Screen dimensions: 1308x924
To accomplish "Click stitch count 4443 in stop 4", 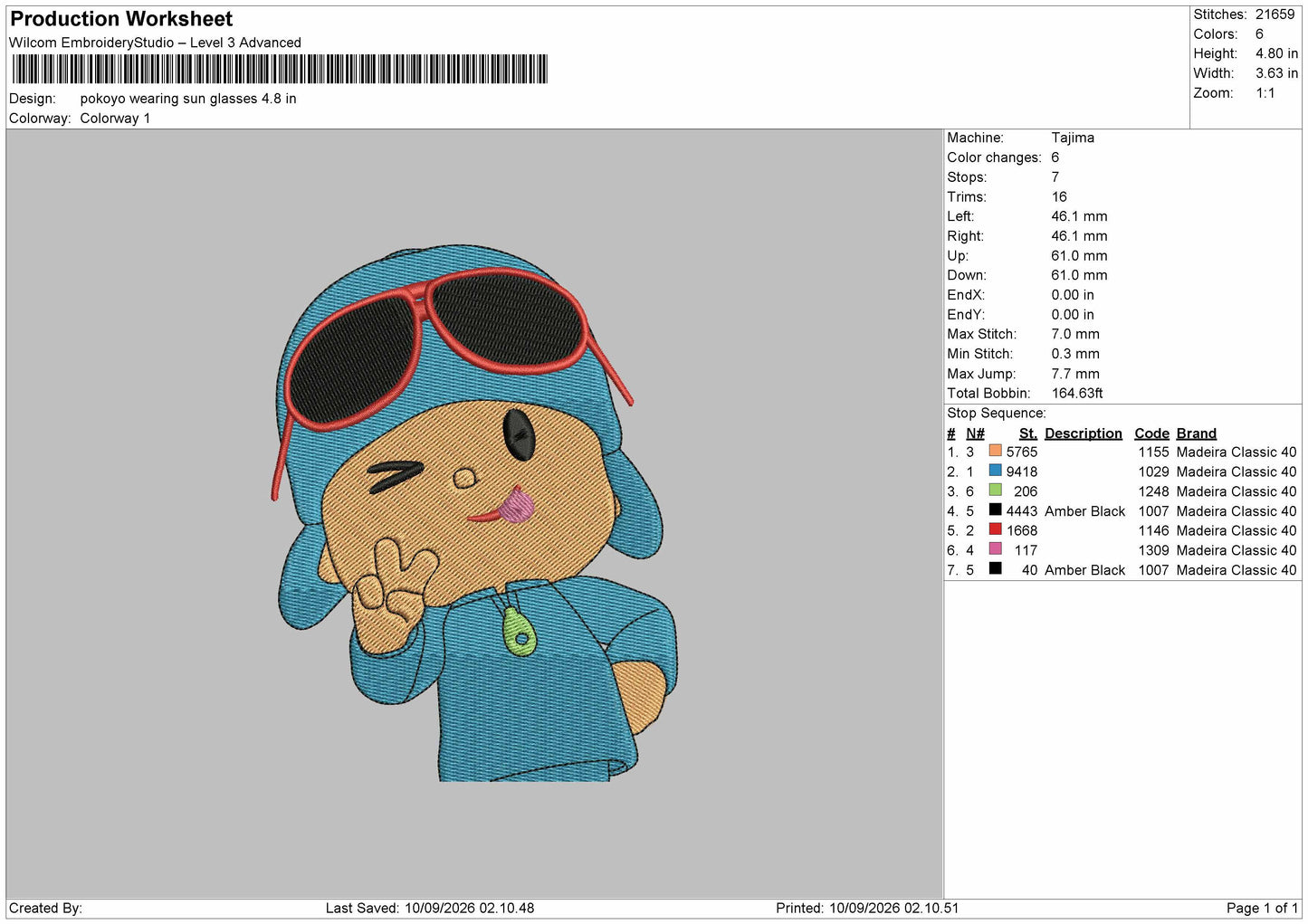I will (1022, 512).
